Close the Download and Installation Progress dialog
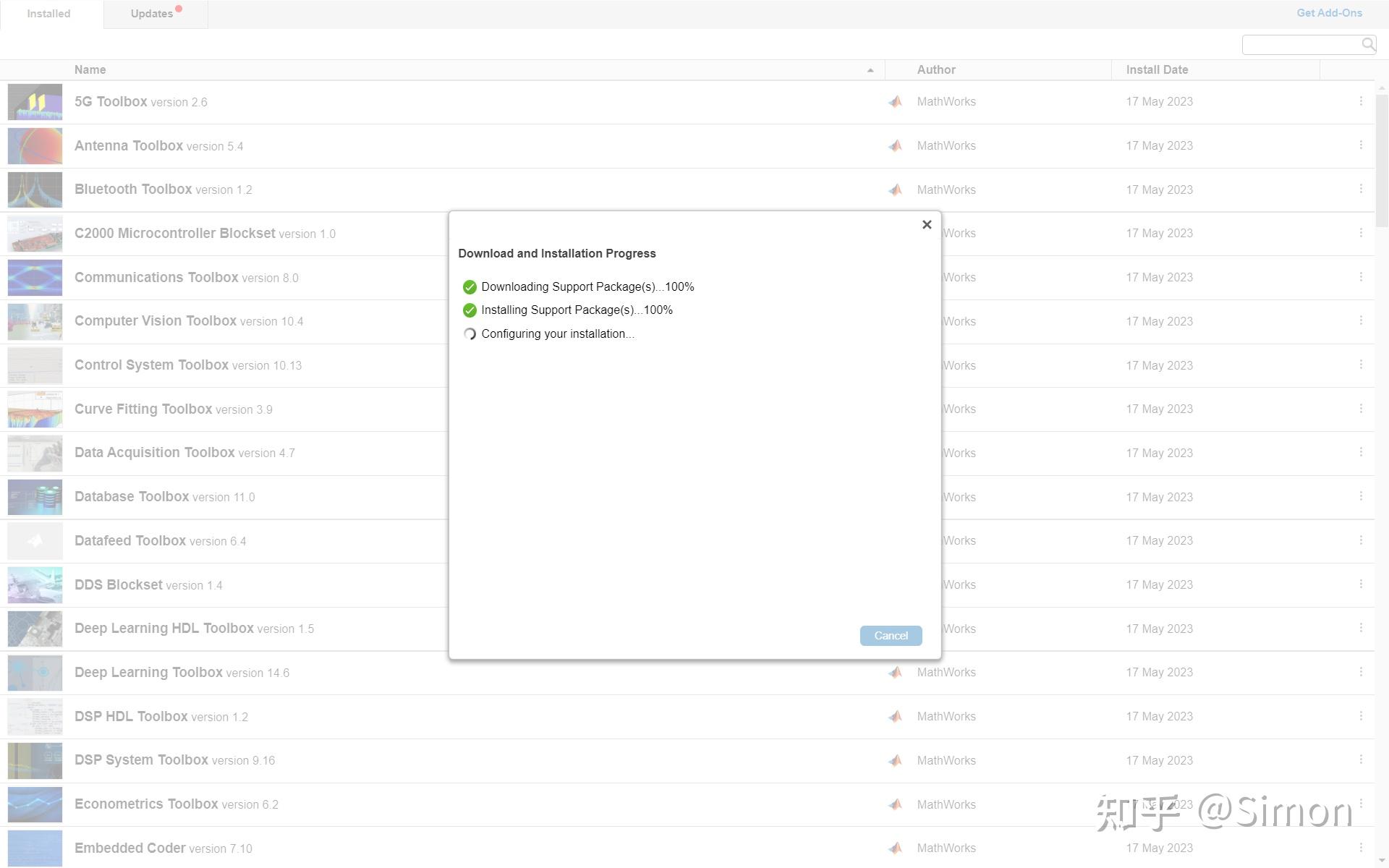This screenshot has height=868, width=1389. click(x=927, y=225)
